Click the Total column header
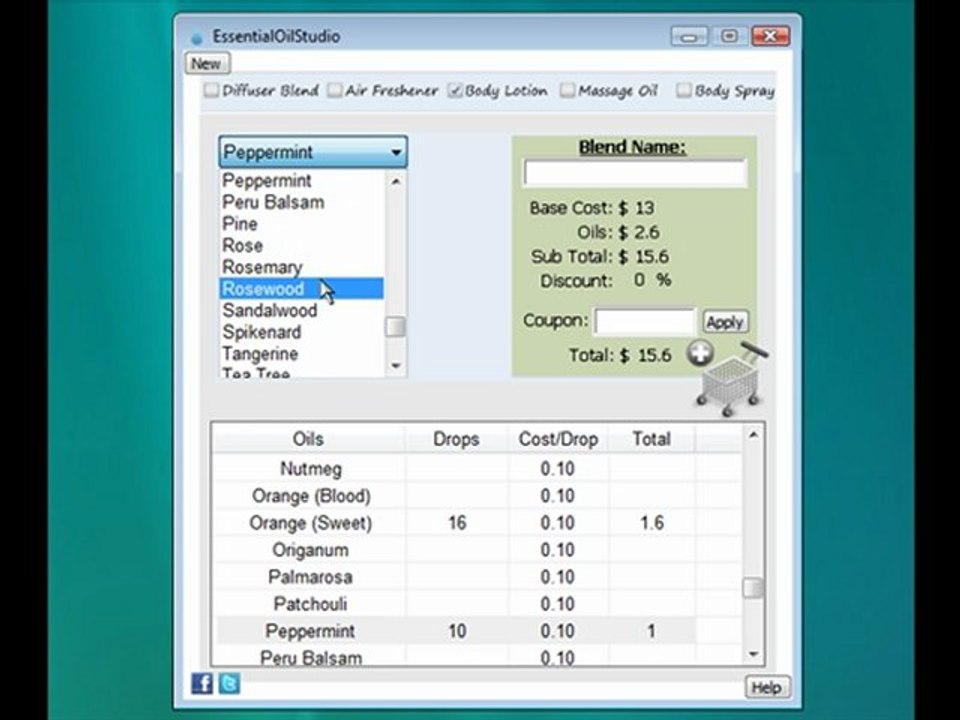 [x=651, y=439]
